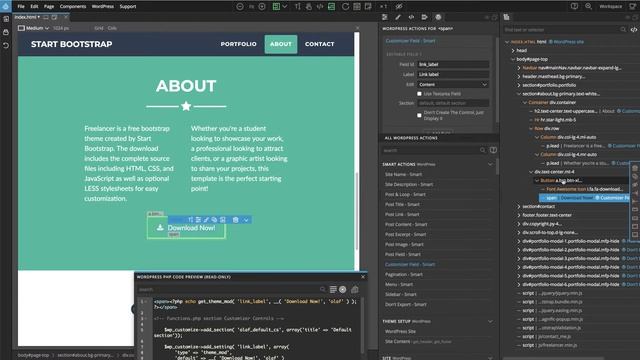The width and height of the screenshot is (640, 360).
Task: Open the Page menu
Action: [x=49, y=7]
